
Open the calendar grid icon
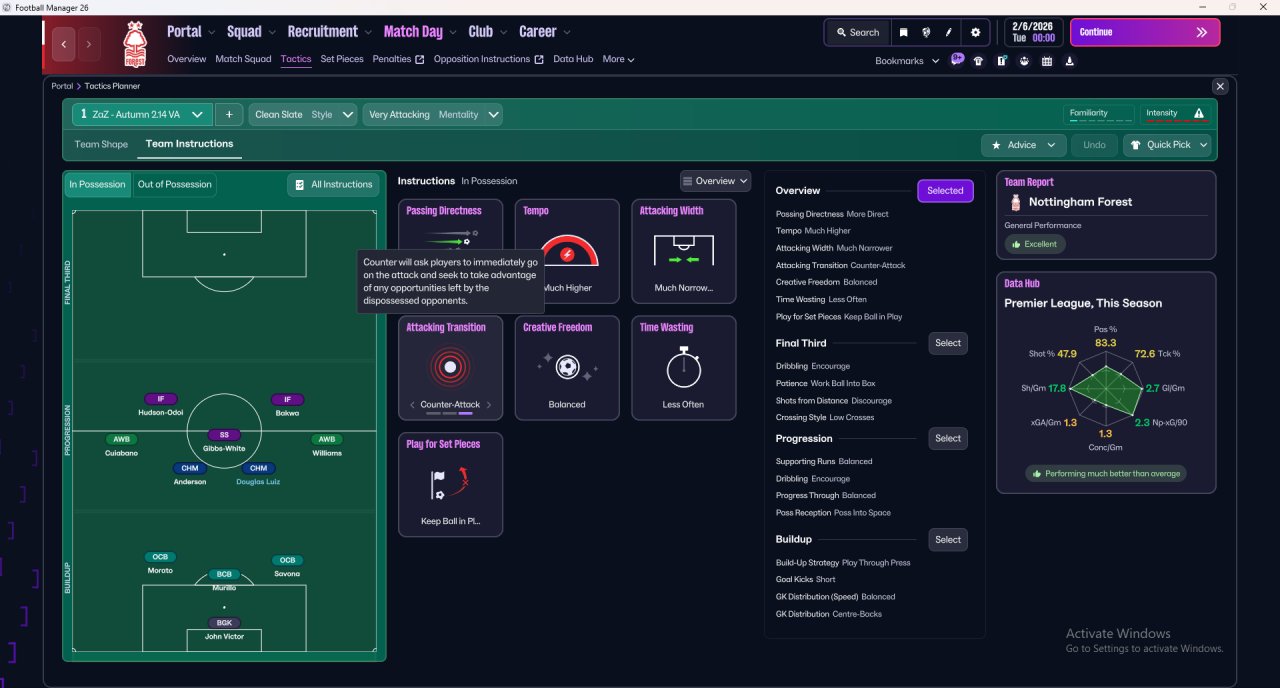(1047, 61)
